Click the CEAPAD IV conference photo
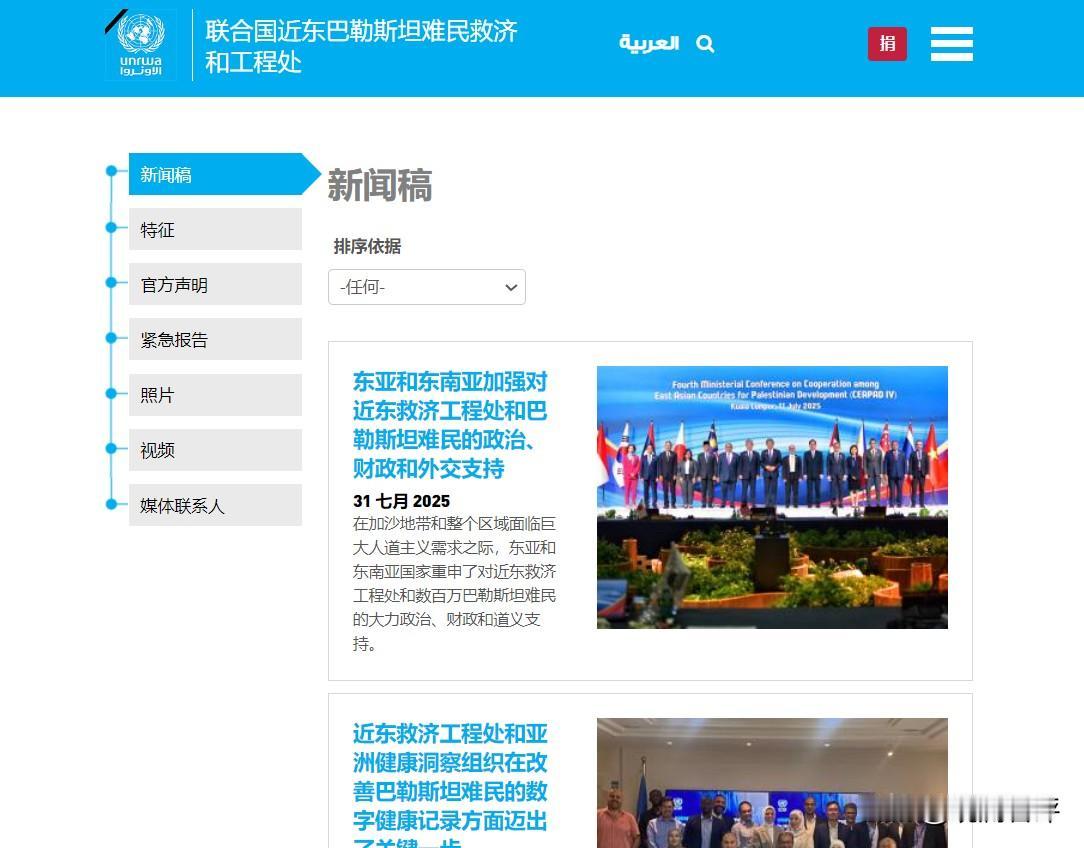The height and width of the screenshot is (848, 1084). [772, 497]
